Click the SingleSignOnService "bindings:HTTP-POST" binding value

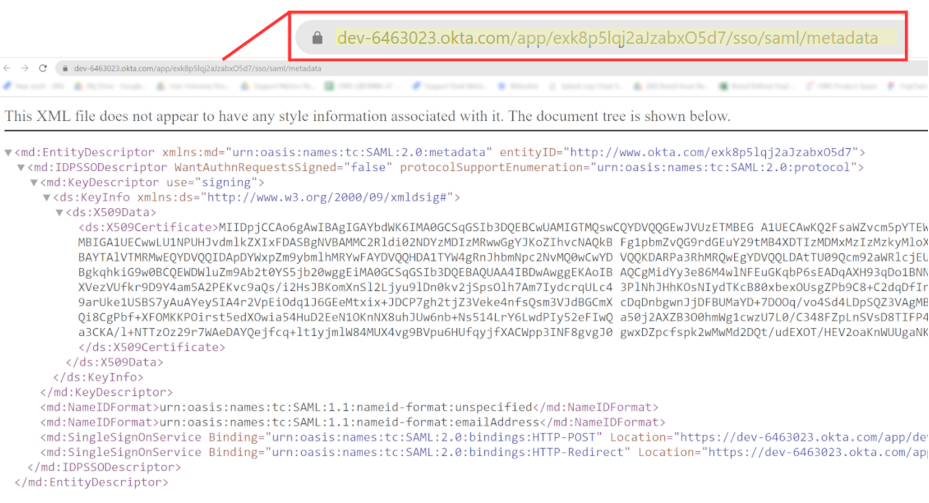click(434, 437)
